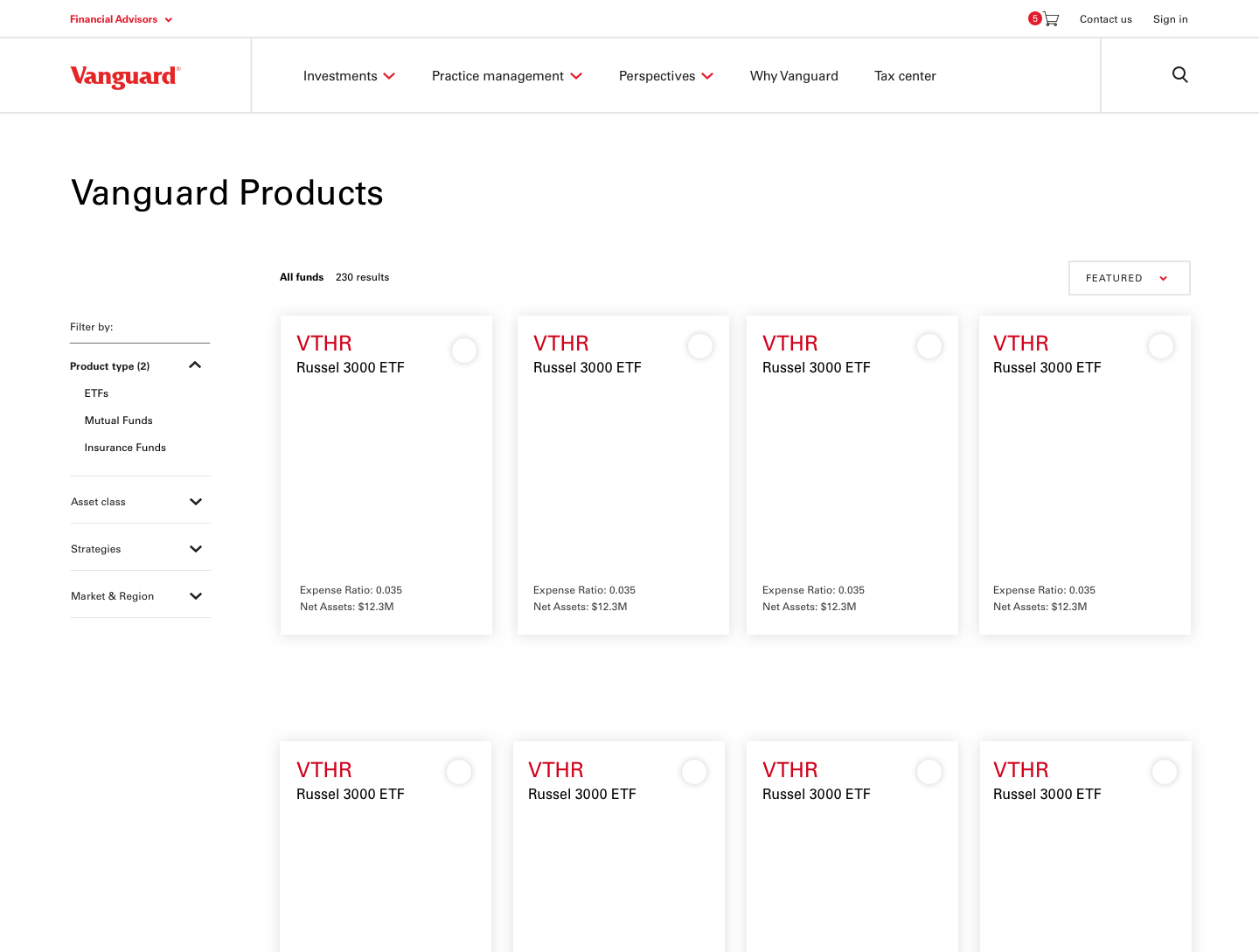The image size is (1259, 952).
Task: Click the Vanguard logo
Action: click(x=125, y=77)
